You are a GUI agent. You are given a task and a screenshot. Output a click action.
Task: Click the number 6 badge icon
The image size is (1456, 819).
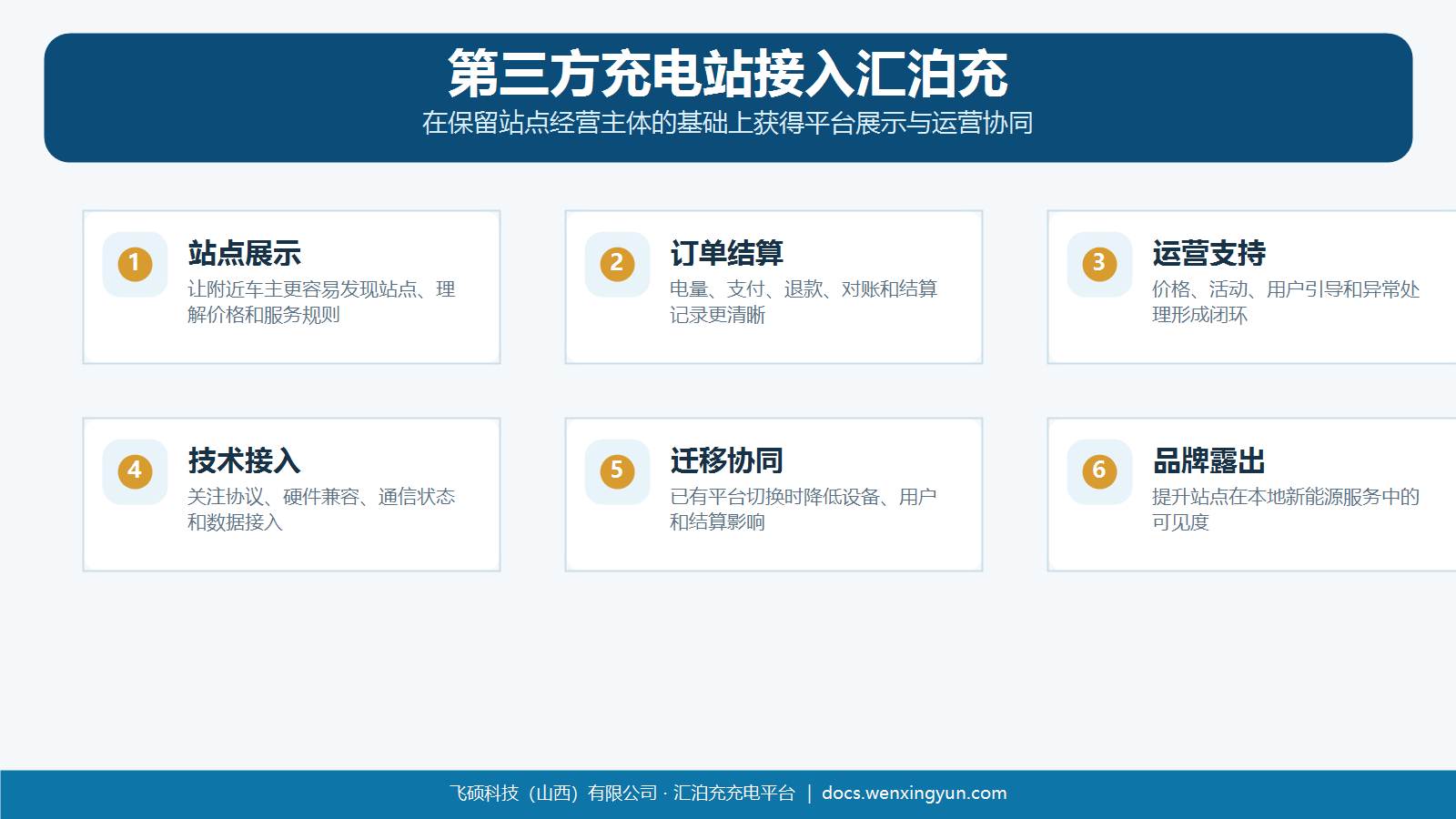[1099, 471]
